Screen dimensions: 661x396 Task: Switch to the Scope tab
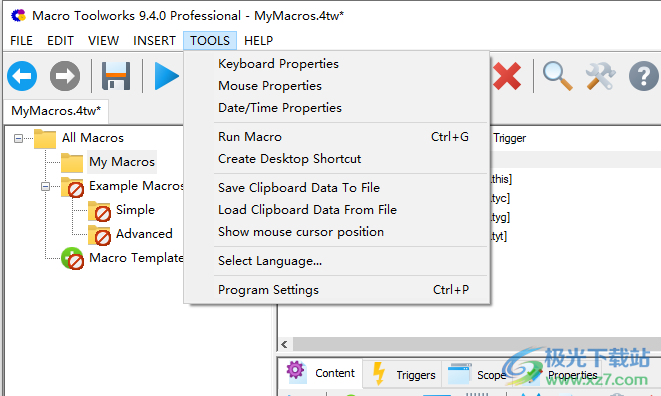pos(476,374)
